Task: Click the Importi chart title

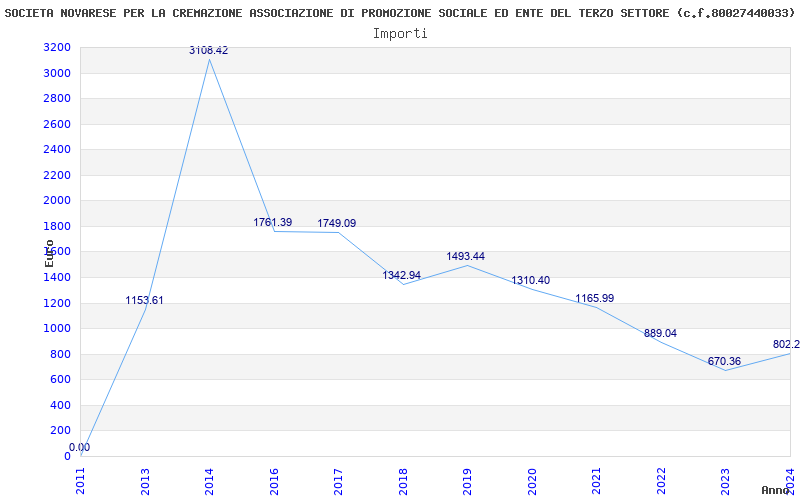Action: tap(400, 34)
